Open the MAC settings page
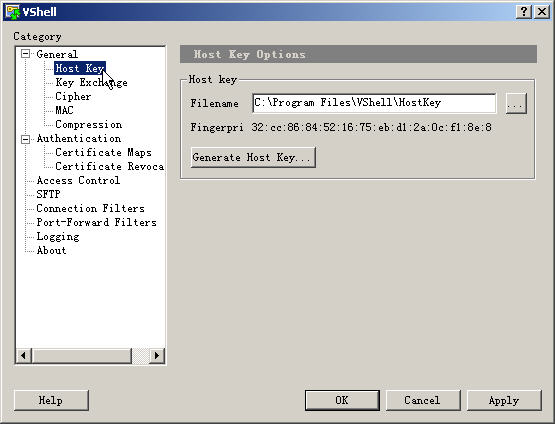Image resolution: width=555 pixels, height=424 pixels. [64, 110]
